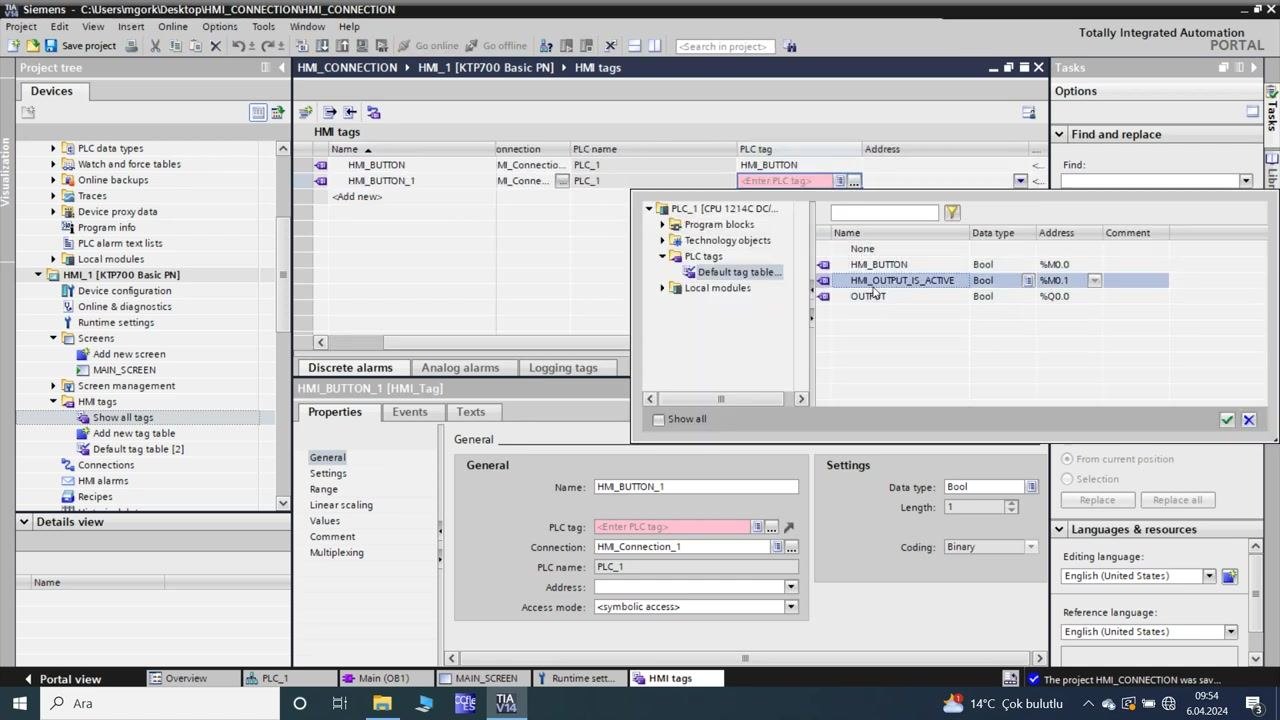Click the PLC tag browse button in table
1280x720 pixels.
click(x=854, y=181)
